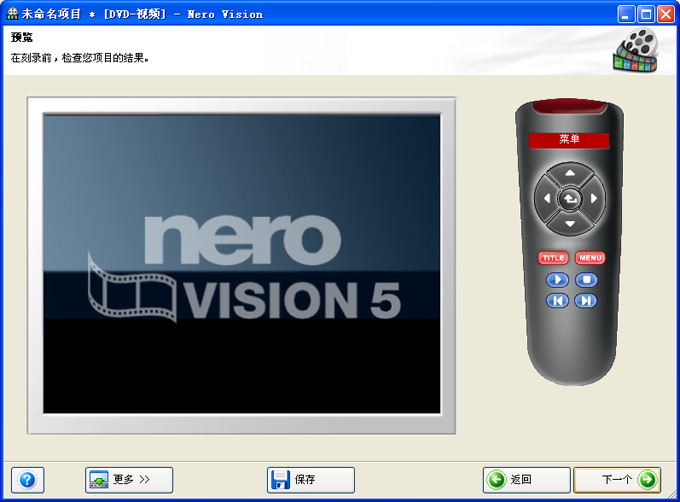Start playback with the remote's play button
680x502 pixels.
[x=557, y=280]
